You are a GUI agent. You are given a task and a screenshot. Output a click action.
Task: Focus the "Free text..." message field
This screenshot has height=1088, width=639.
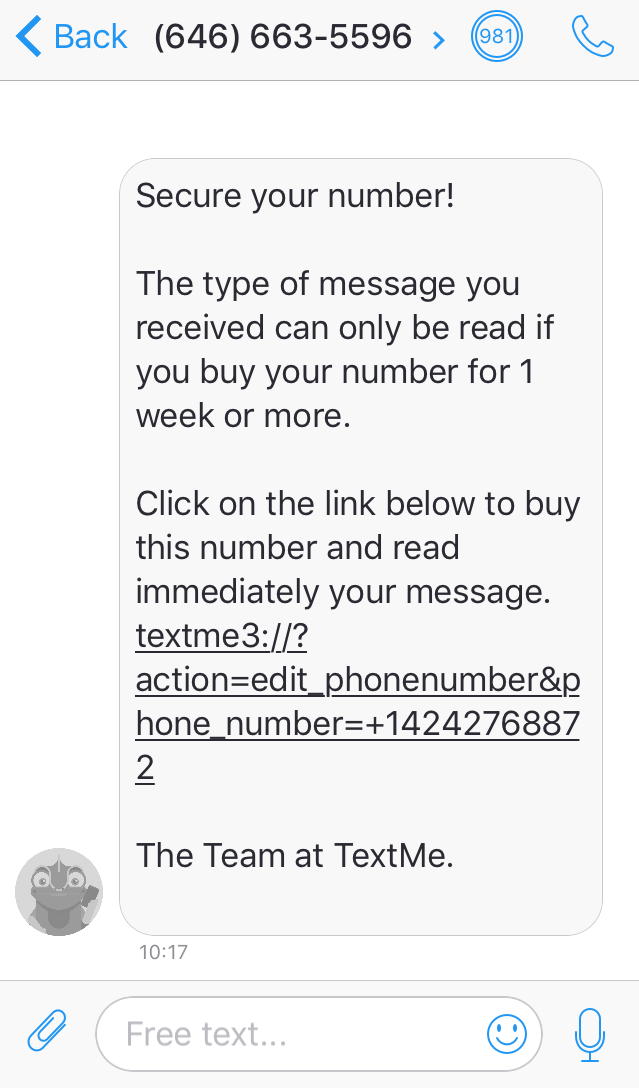click(290, 1033)
